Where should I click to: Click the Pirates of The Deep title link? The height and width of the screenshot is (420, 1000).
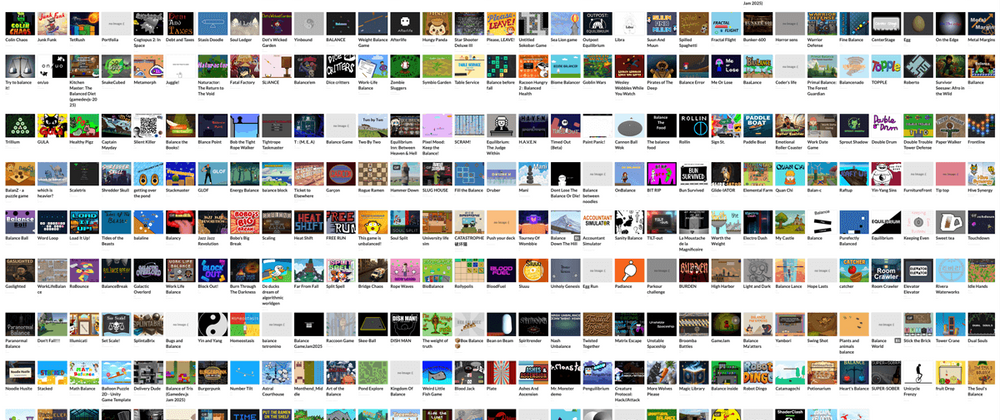659,82
